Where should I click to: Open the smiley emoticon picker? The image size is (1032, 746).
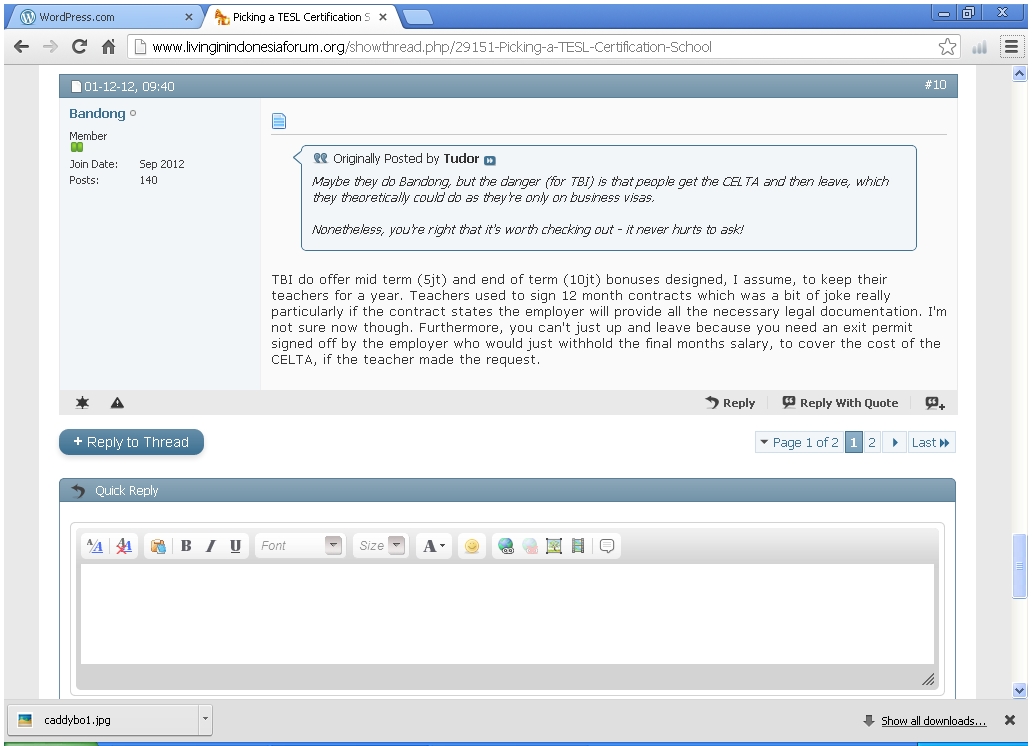[x=471, y=546]
